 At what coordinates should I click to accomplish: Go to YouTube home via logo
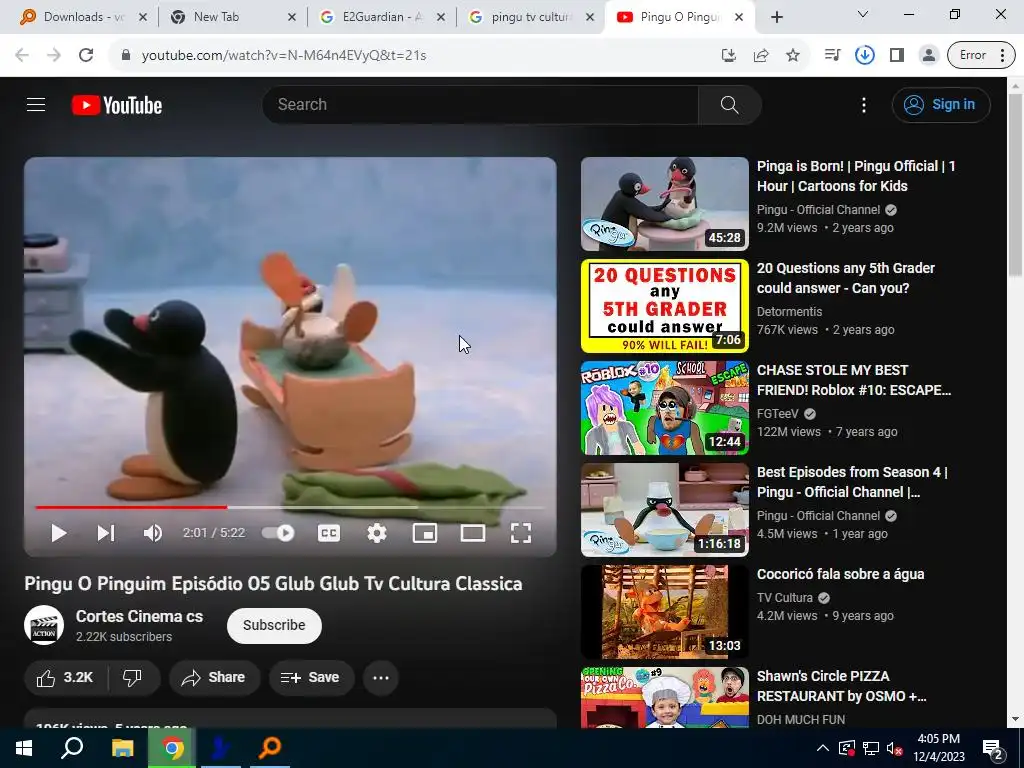(117, 105)
